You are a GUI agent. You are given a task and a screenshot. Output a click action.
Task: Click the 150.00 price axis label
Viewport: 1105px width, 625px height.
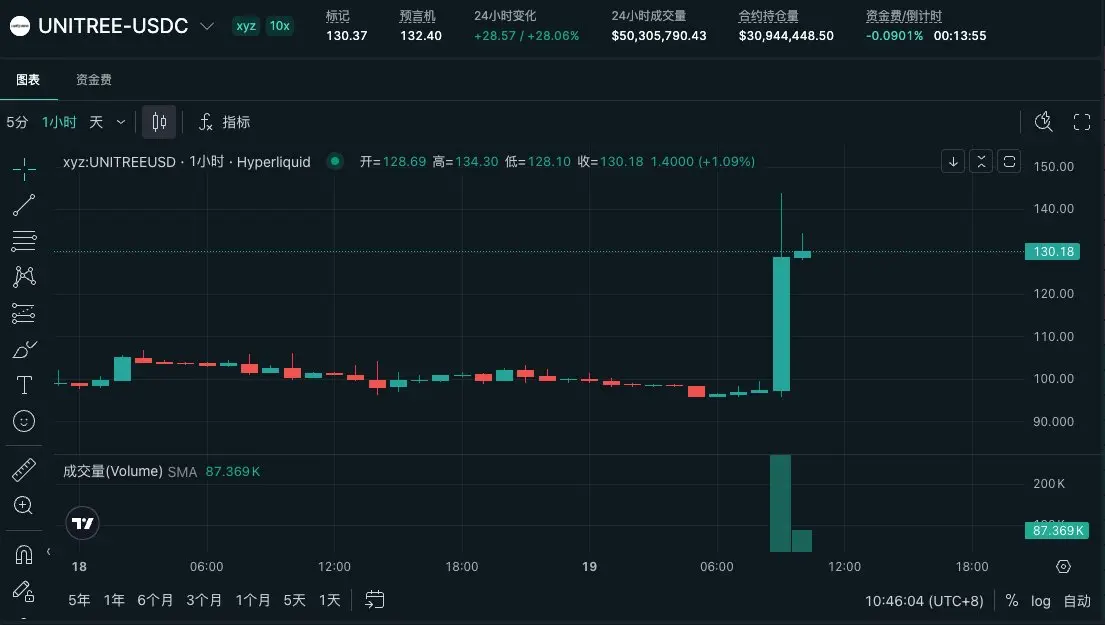coord(1054,166)
